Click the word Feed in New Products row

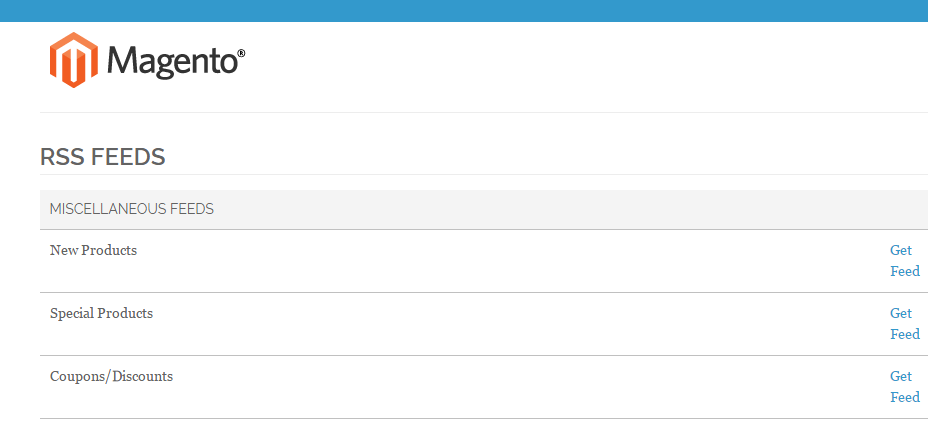[x=905, y=271]
